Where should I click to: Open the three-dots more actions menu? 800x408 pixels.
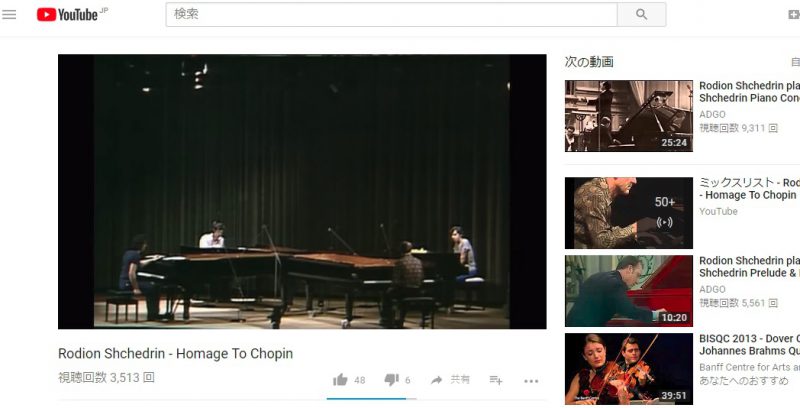(x=531, y=381)
